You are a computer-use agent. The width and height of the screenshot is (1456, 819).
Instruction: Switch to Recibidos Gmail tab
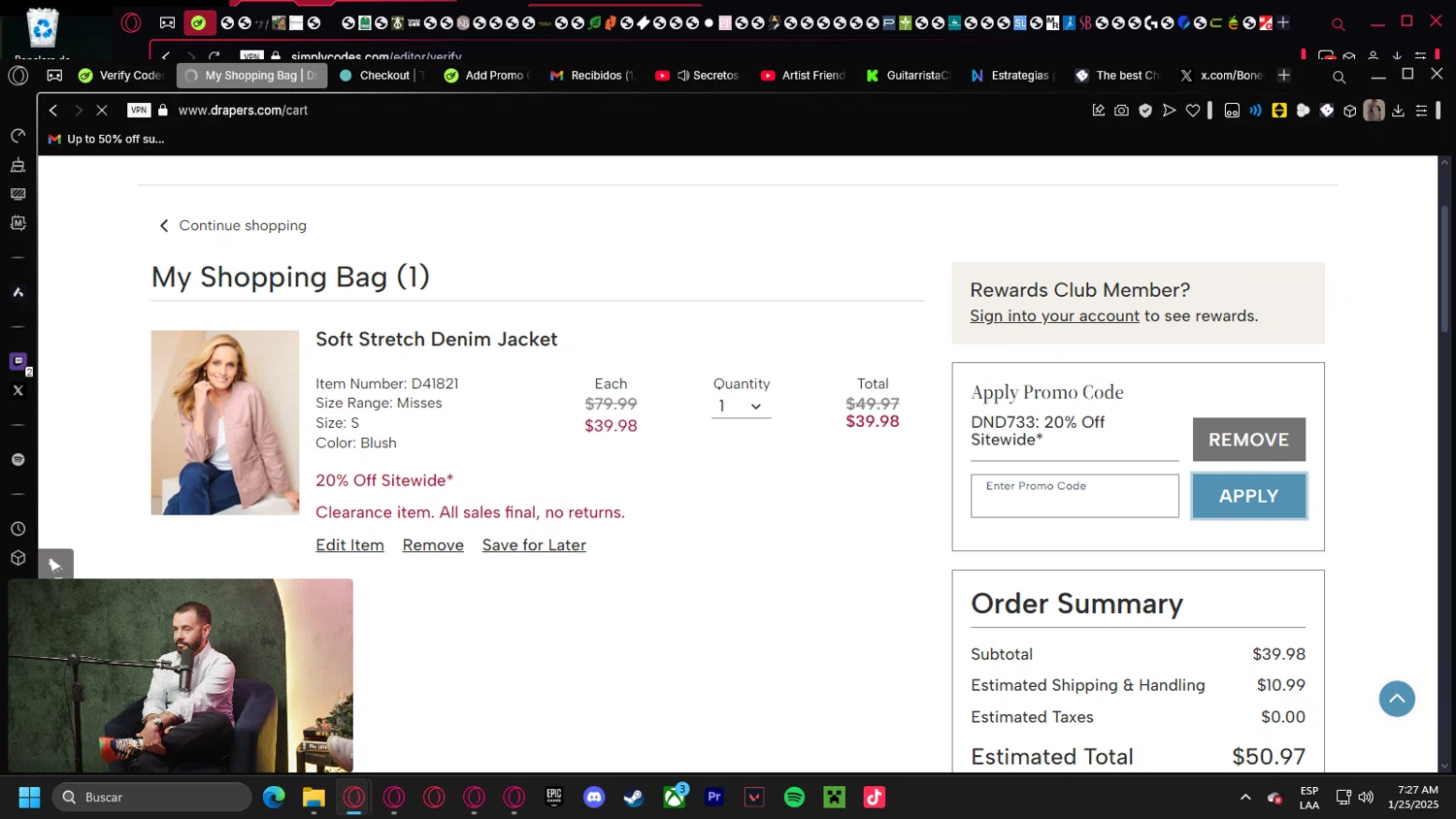pos(592,75)
